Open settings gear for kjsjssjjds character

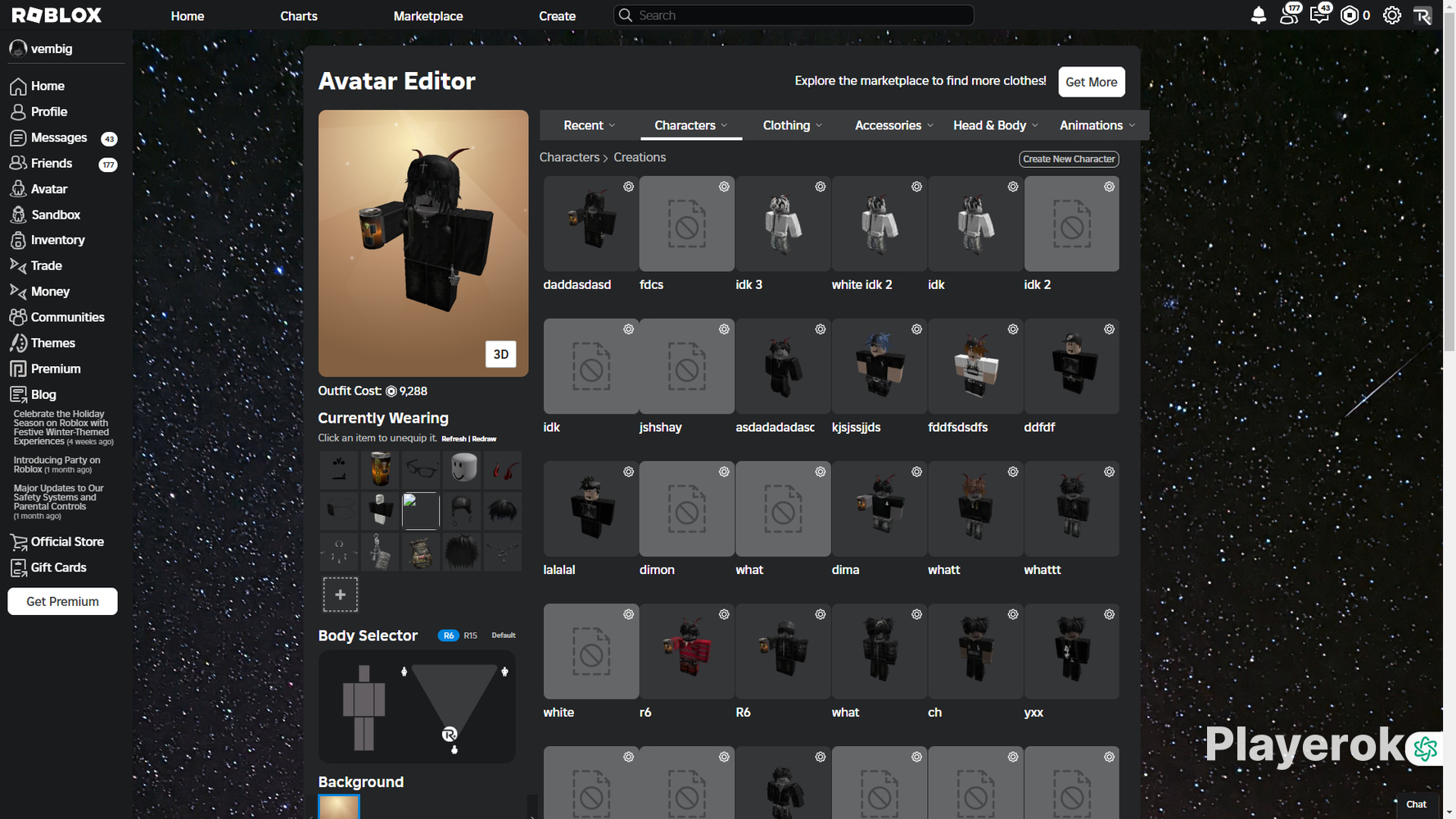pos(916,329)
